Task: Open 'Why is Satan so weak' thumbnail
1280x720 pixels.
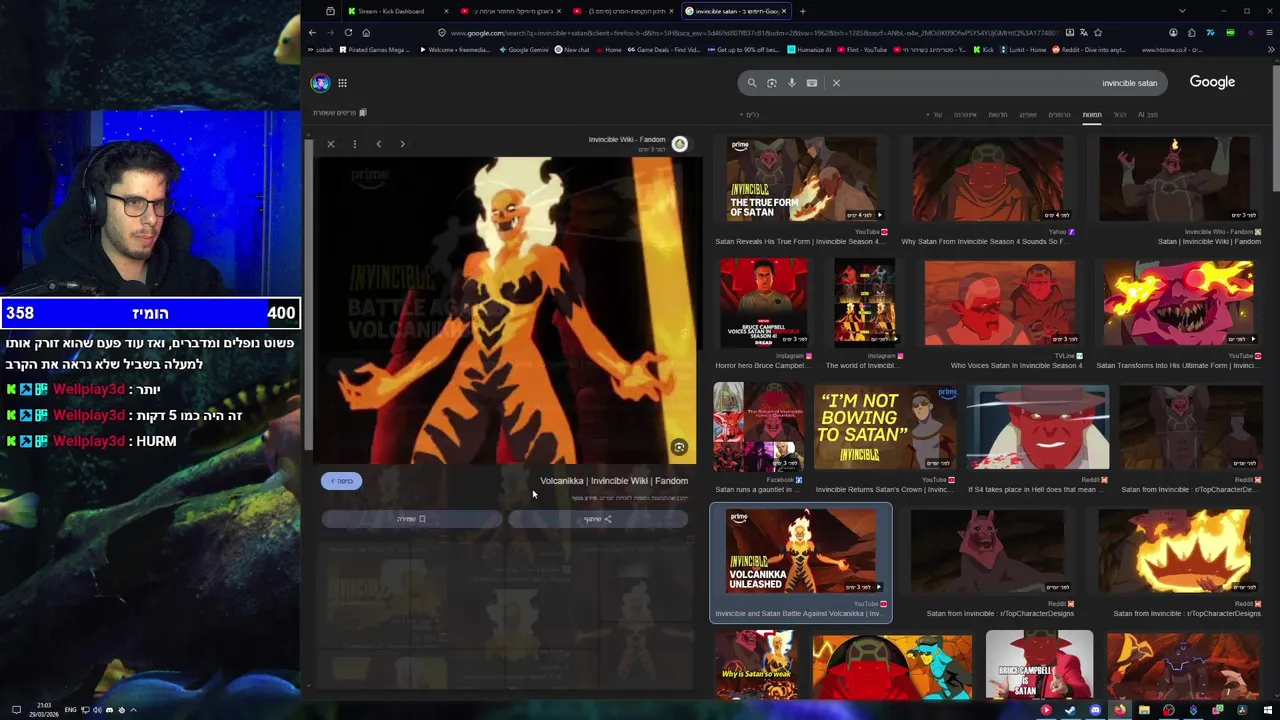Action: point(755,664)
